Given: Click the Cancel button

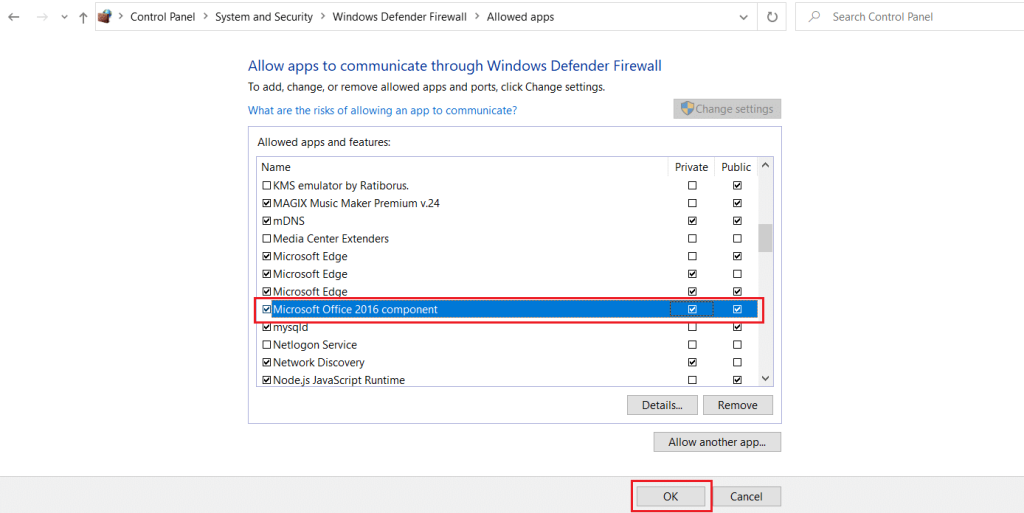Looking at the screenshot, I should [746, 497].
